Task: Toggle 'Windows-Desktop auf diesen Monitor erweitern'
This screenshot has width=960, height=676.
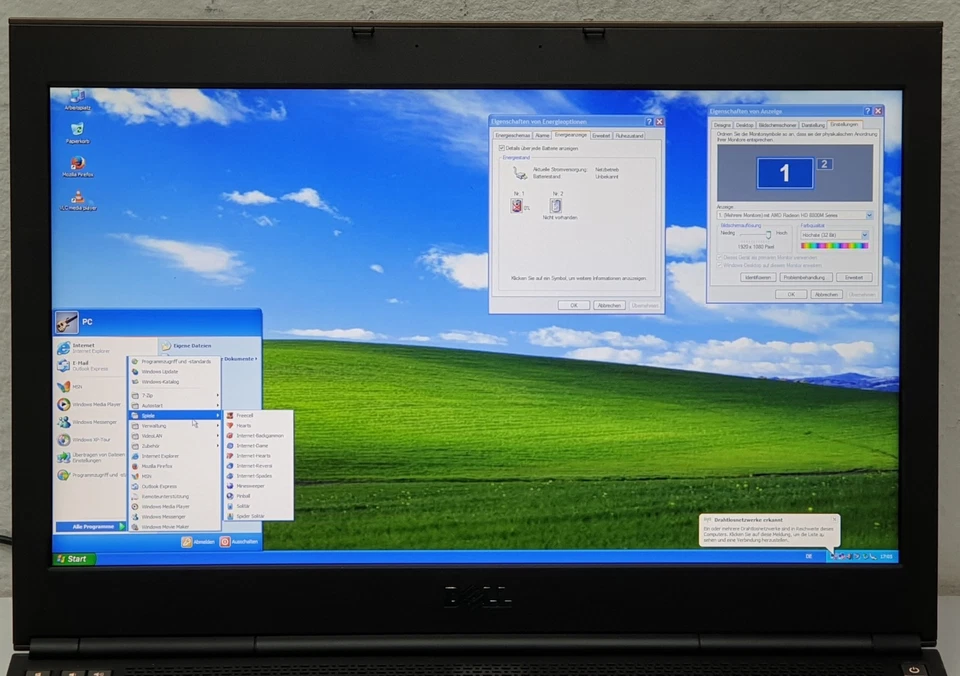Action: [719, 265]
